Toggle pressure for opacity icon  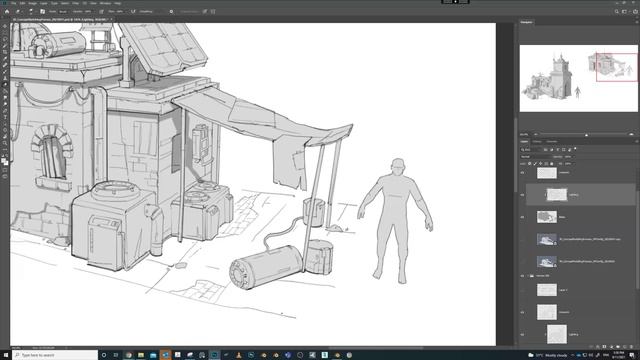pos(101,11)
